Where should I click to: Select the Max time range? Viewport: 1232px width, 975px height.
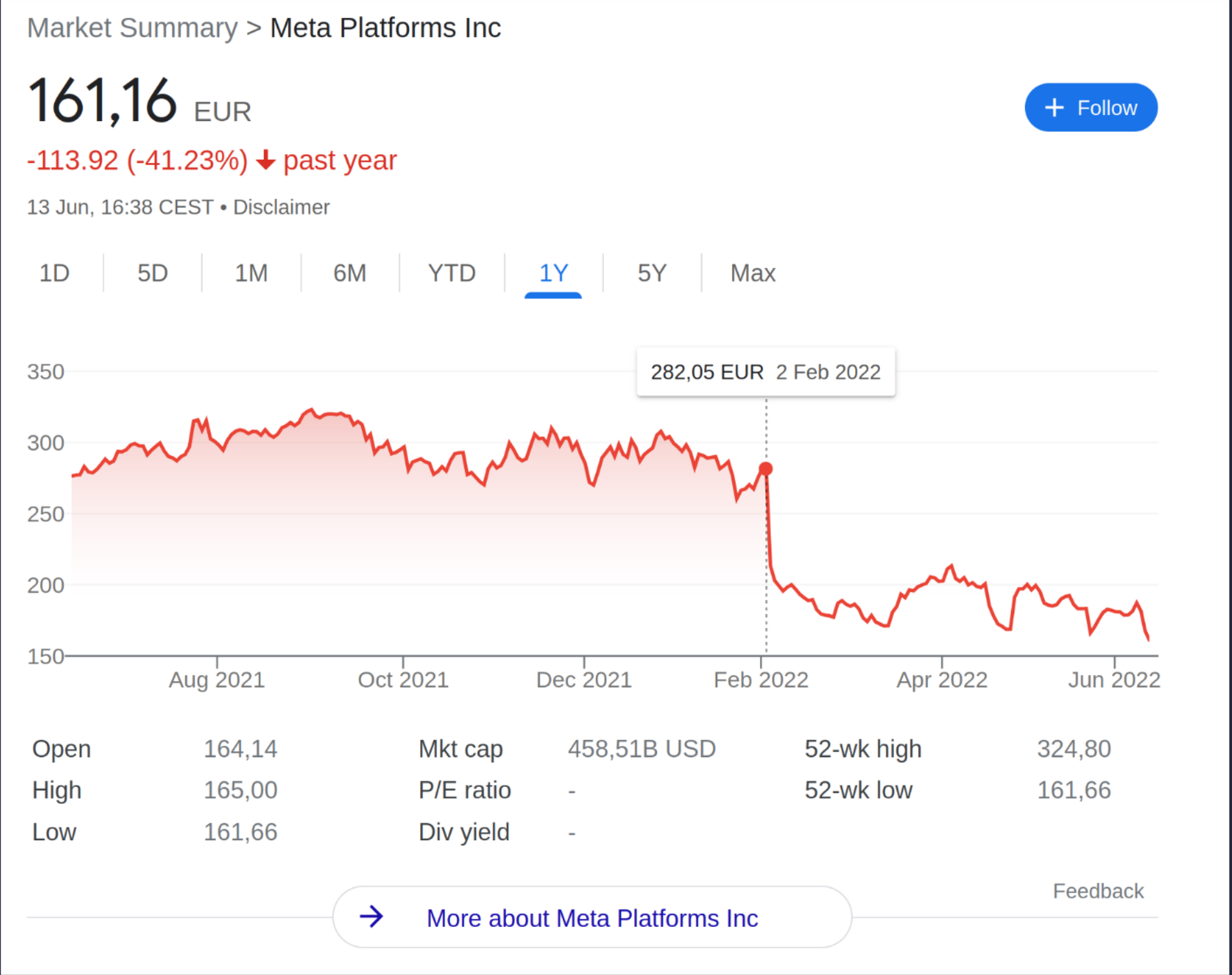pyautogui.click(x=753, y=273)
